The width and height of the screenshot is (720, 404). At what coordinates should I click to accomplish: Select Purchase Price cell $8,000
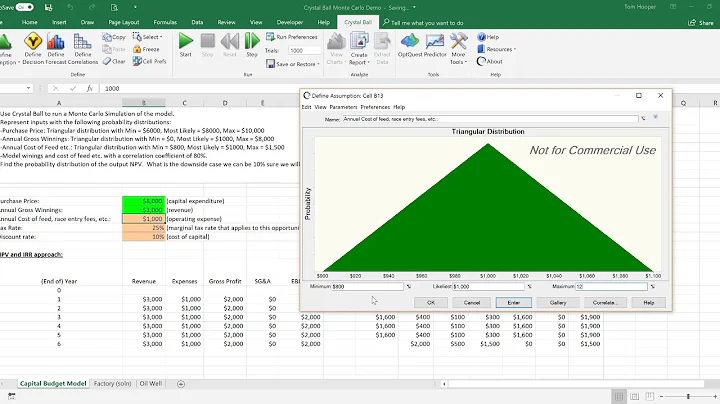pyautogui.click(x=144, y=201)
